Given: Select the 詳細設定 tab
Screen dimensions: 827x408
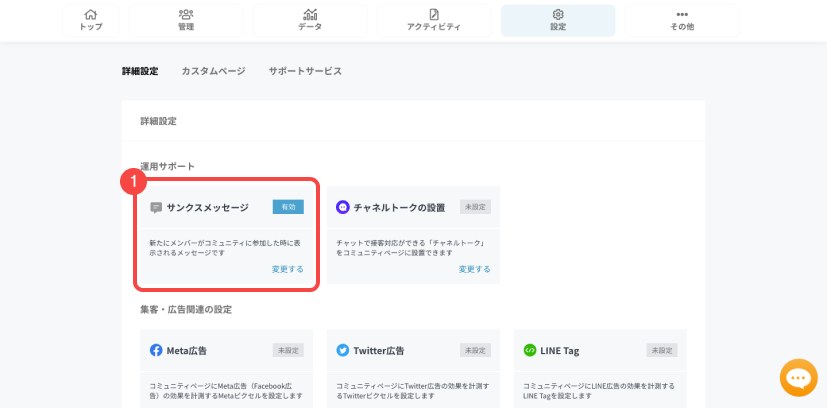Looking at the screenshot, I should (140, 72).
